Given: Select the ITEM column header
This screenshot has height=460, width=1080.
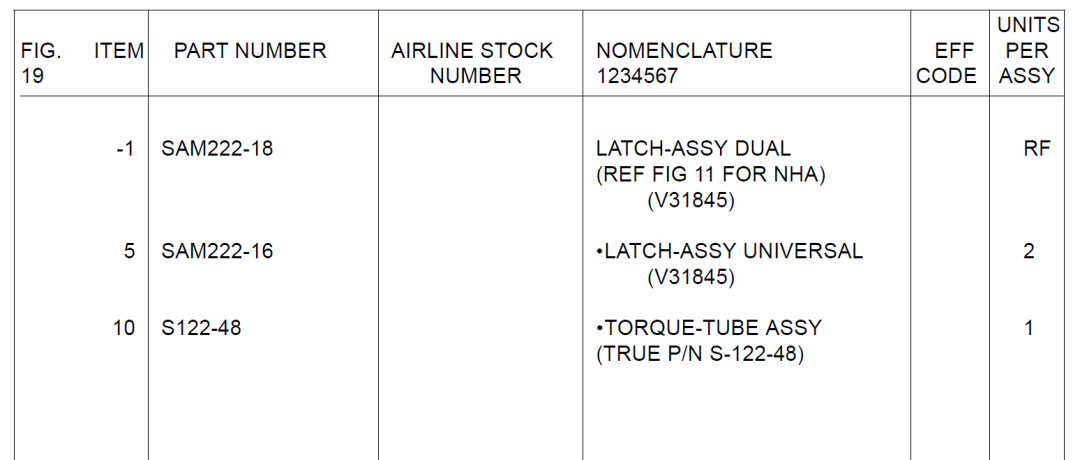Looking at the screenshot, I should (118, 51).
